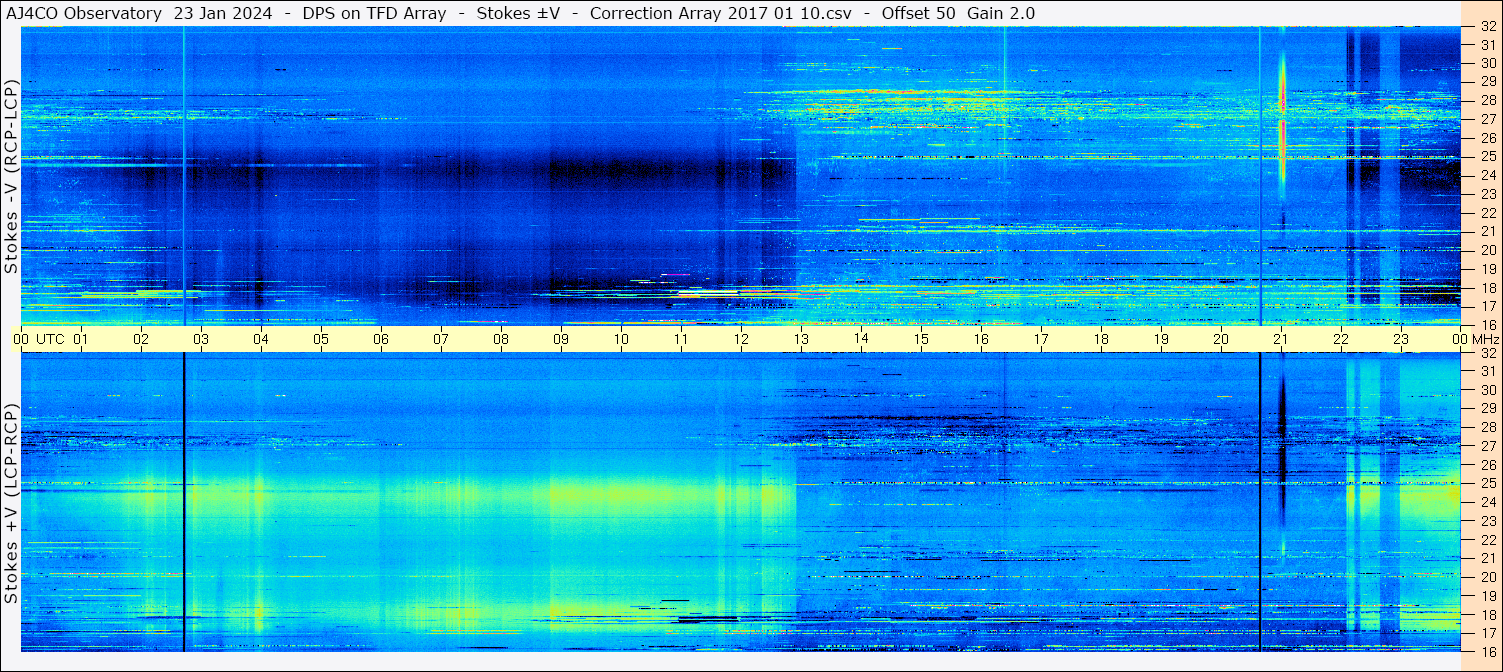Click the 'Stokes -V (RCP-LCP)' axis label
This screenshot has height=672, width=1503.
(x=11, y=176)
